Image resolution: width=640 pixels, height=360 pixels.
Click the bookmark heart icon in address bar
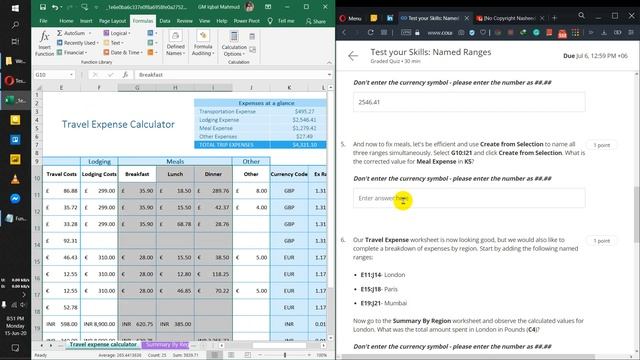[x=483, y=33]
